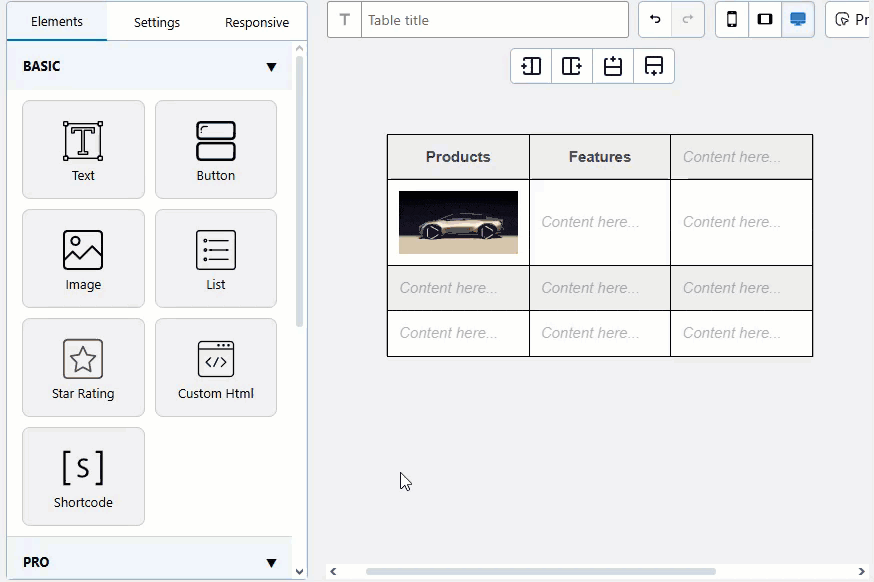Click the Undo arrow button
This screenshot has height=582, width=874.
(x=655, y=19)
